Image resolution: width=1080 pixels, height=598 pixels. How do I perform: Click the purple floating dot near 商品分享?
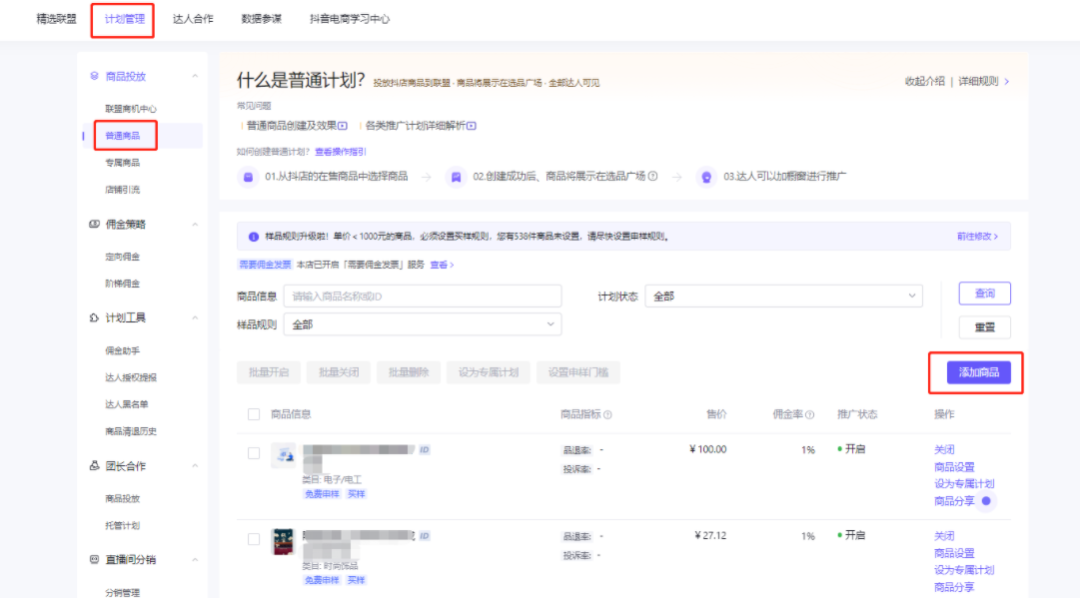(986, 501)
